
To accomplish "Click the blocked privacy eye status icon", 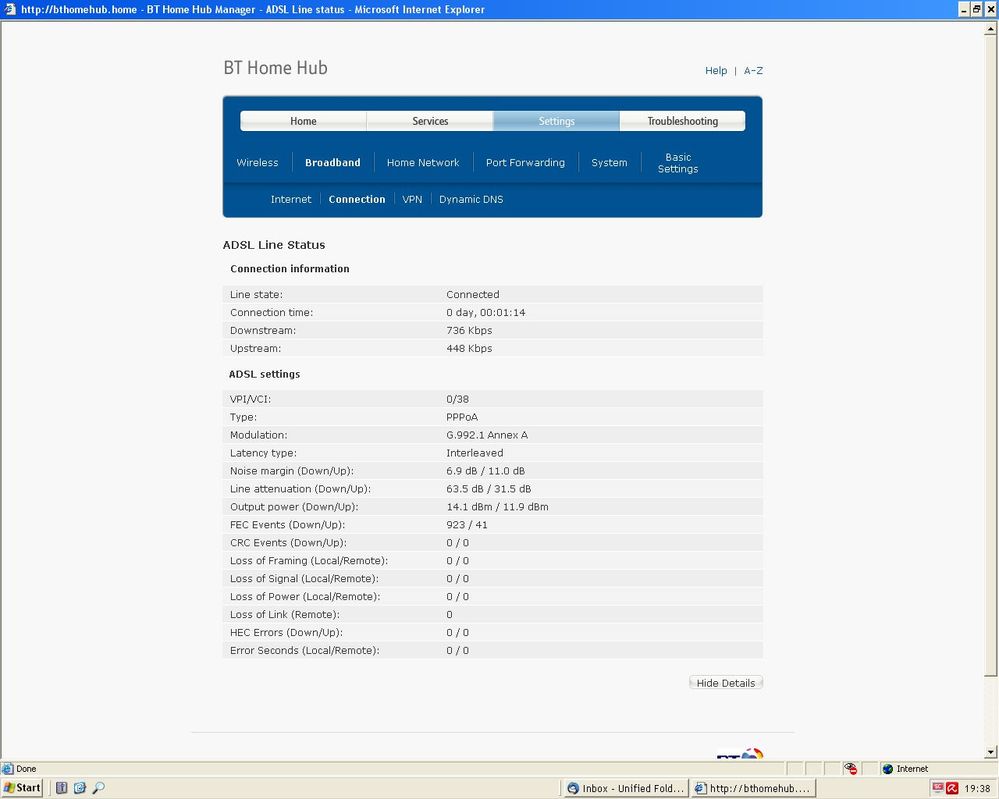I will coord(851,768).
